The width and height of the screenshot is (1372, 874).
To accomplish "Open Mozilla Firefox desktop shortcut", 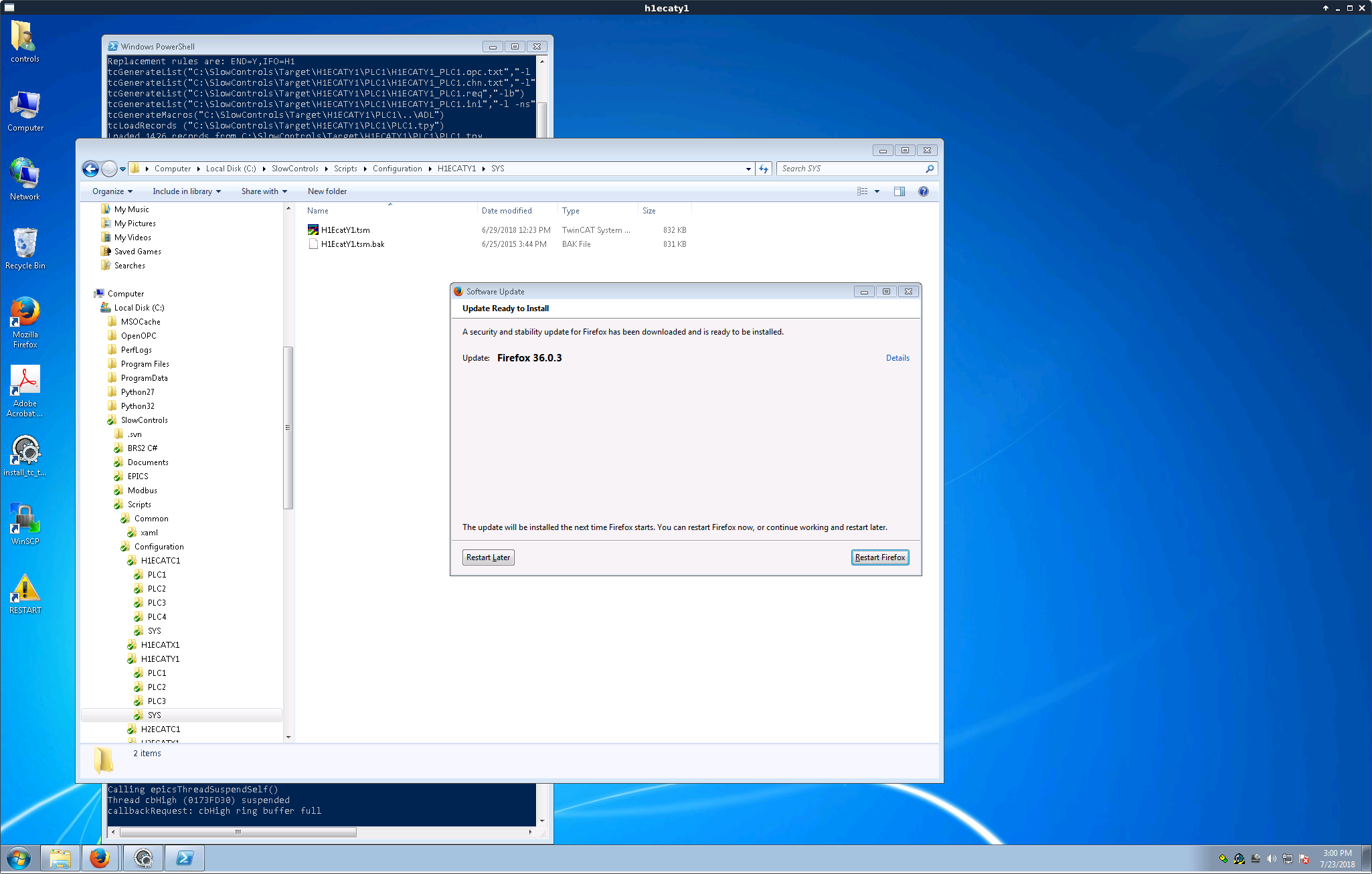I will tap(25, 323).
